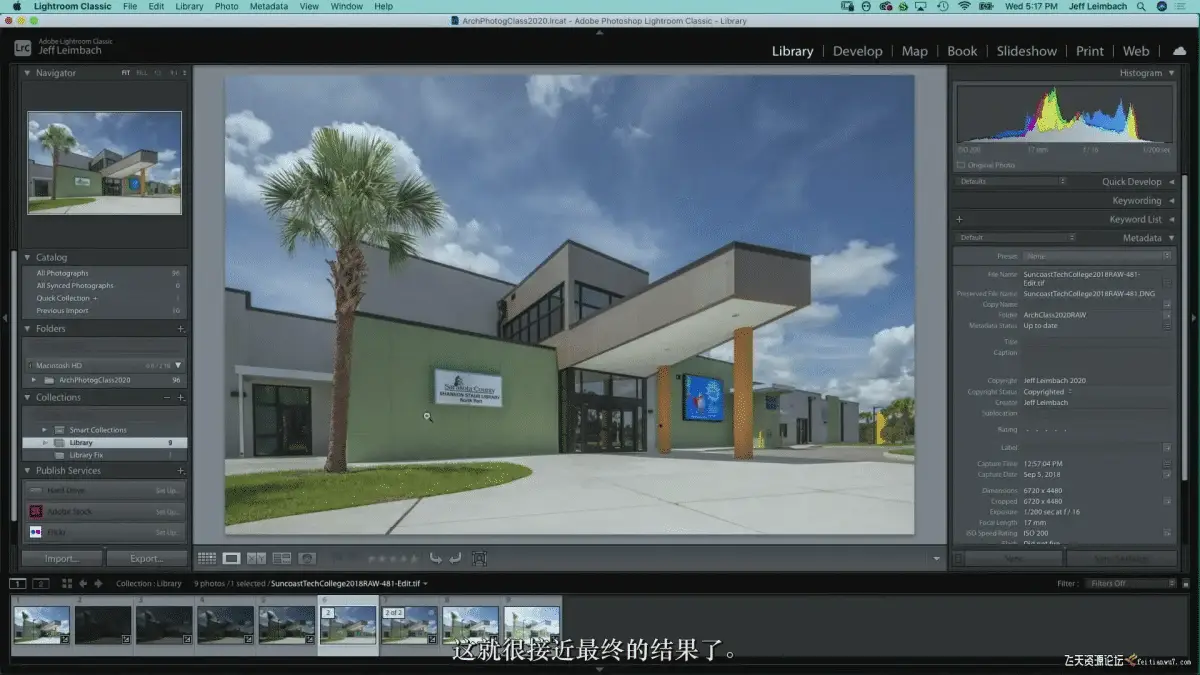Enable Original Photo checkbox
Screen dimensions: 1200x675
point(961,165)
